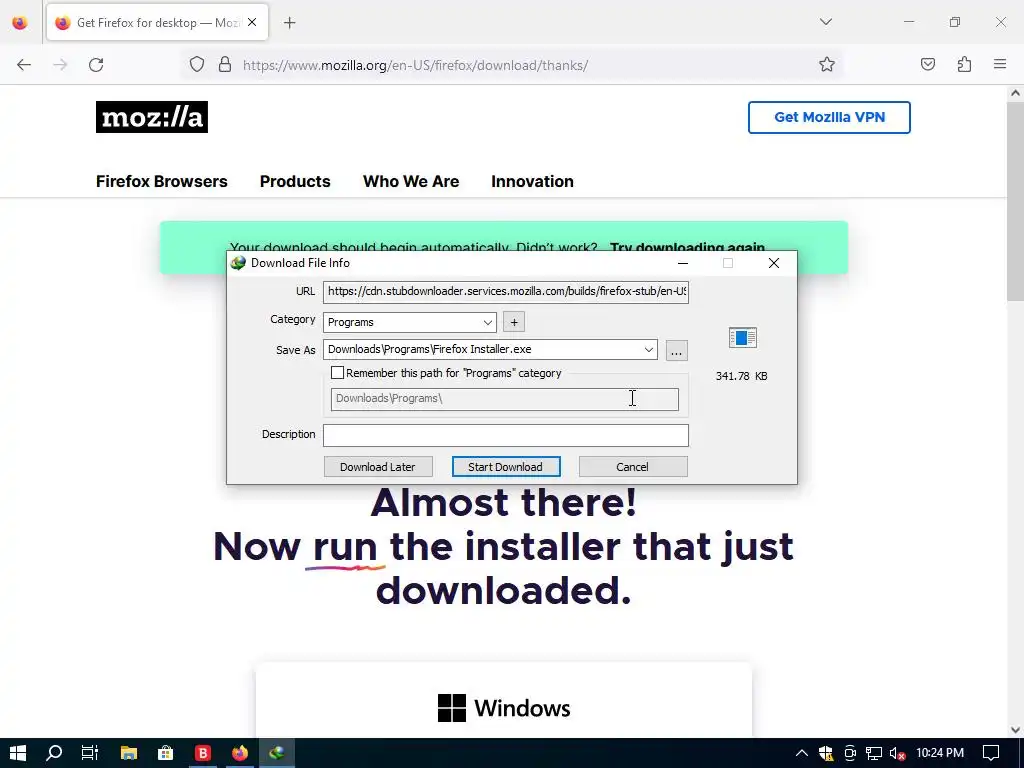Viewport: 1024px width, 768px height.
Task: Open Firefox View pinned icon
Action: point(20,22)
